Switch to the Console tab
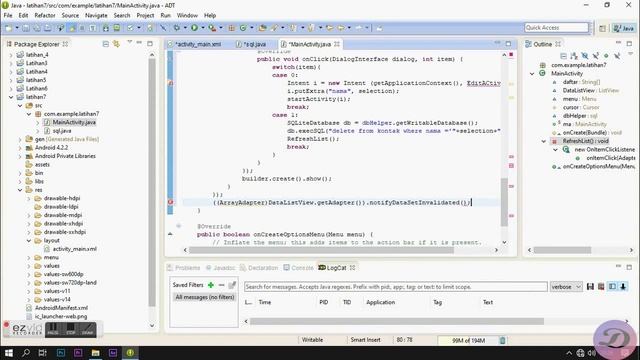Screen dimensions: 640x360 tap(298, 268)
